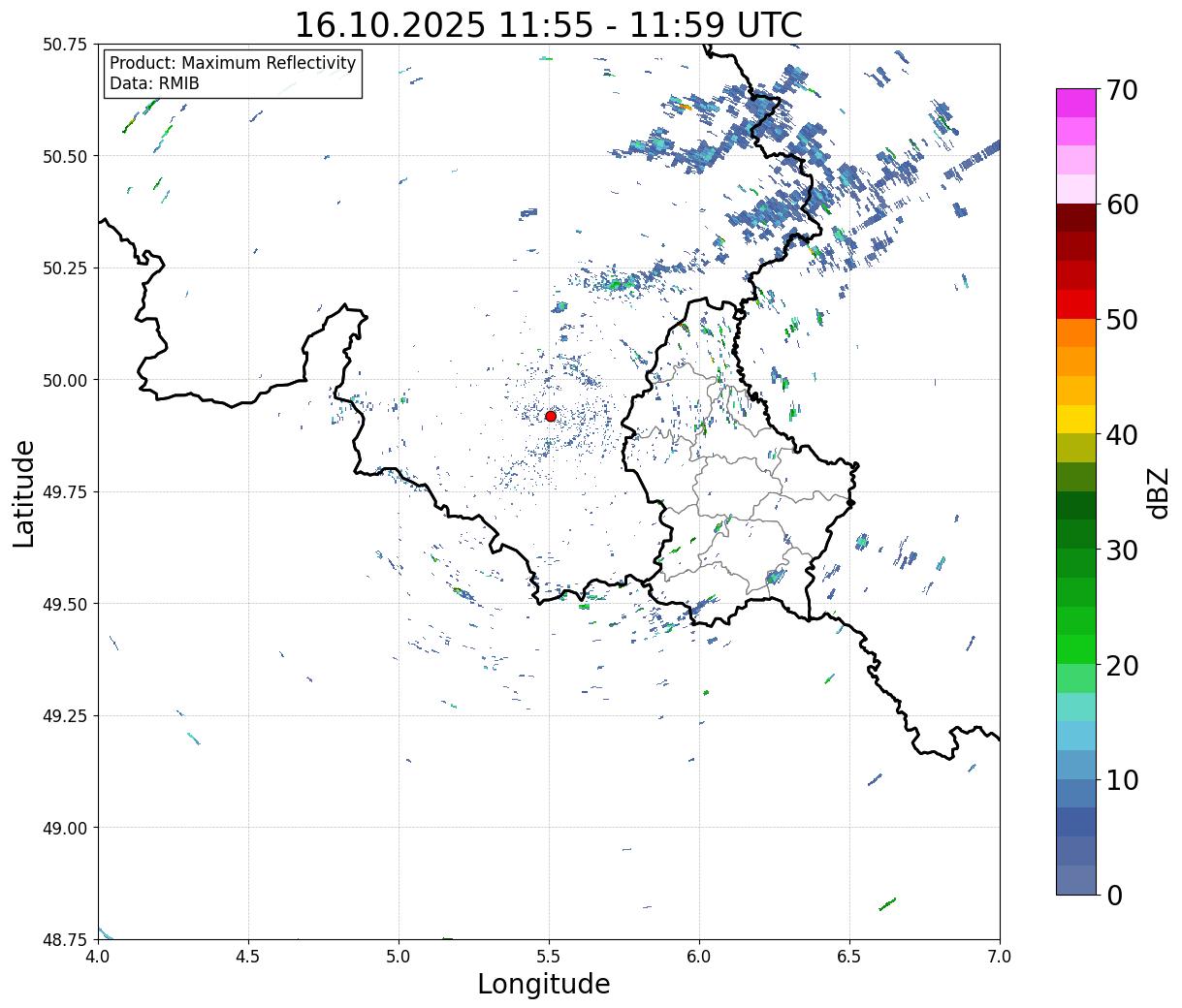
Task: Click the 'dBZ' colorbar label
Action: 1158,492
